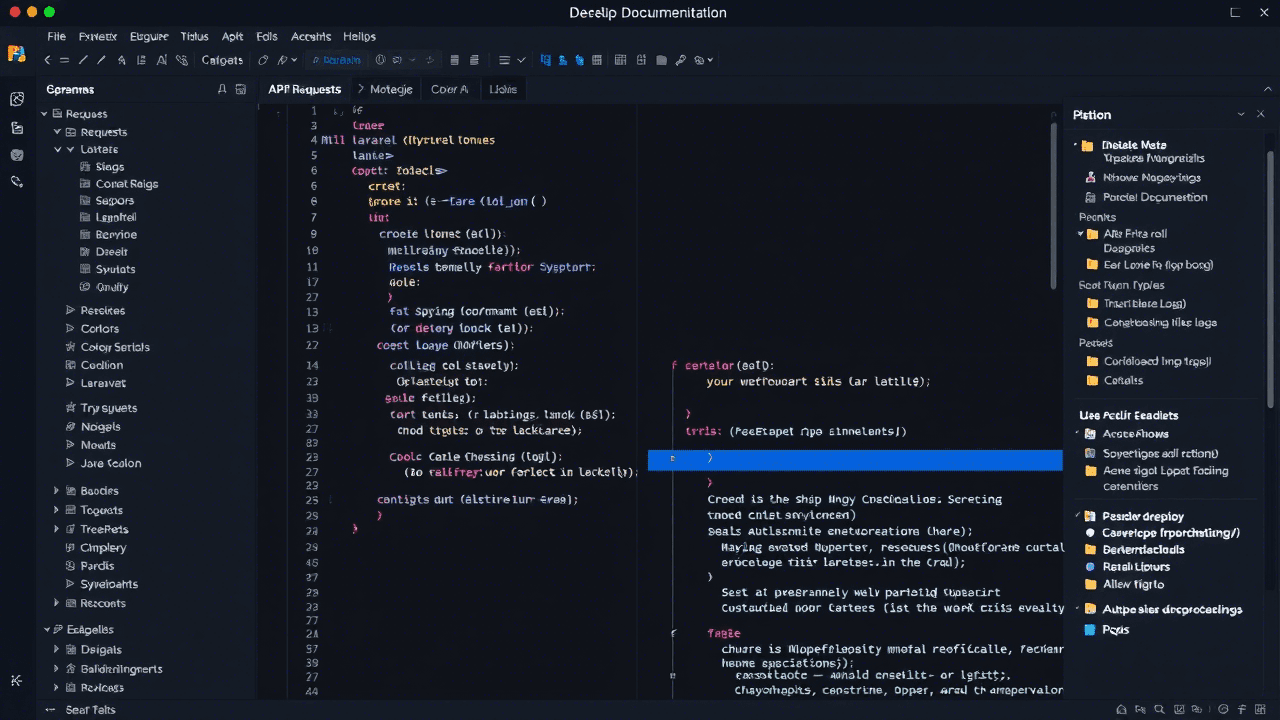Select Retali Lipturs item in right panel
Screen dimensions: 1280x720
[1136, 567]
